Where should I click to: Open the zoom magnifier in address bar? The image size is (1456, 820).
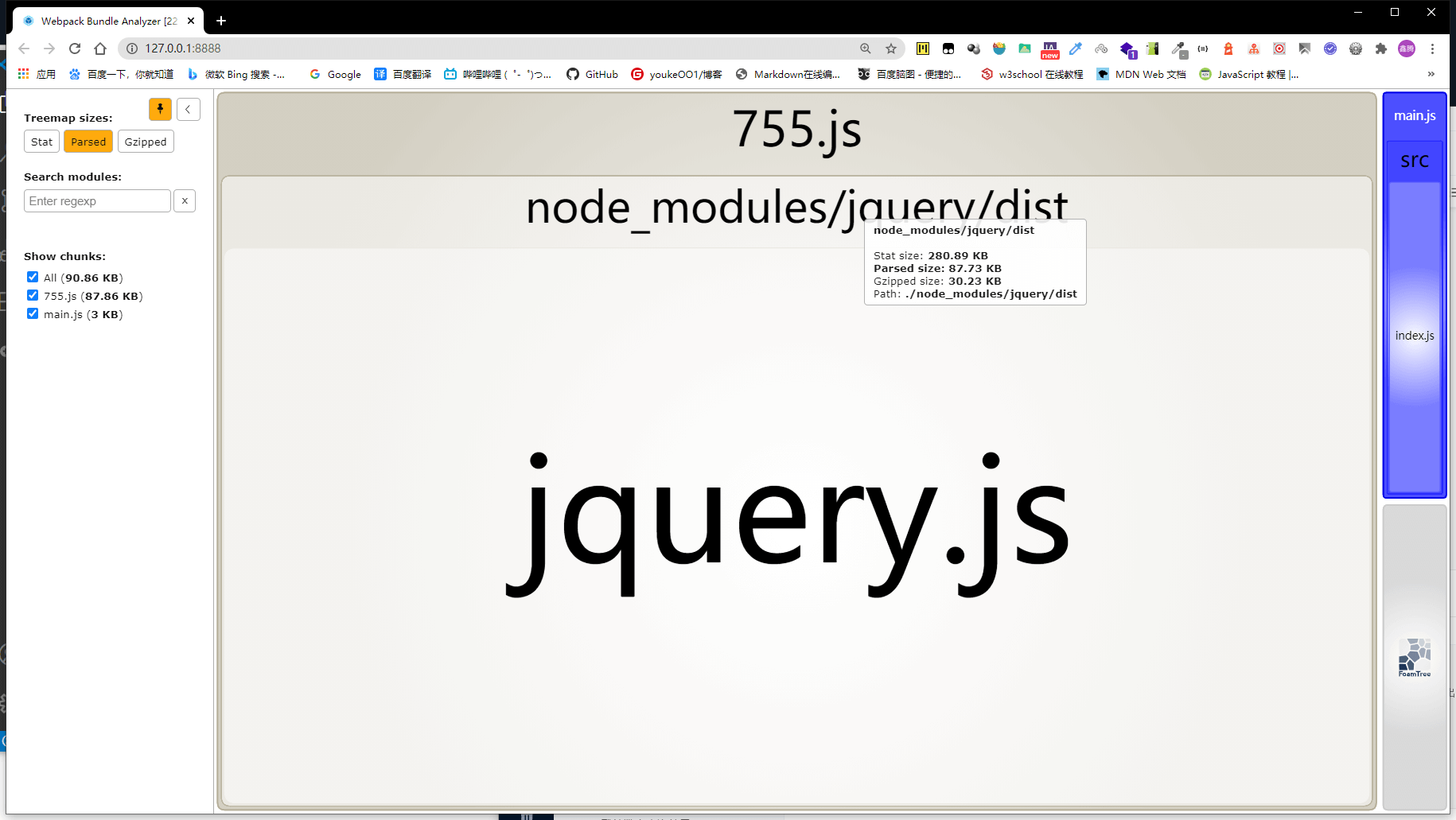tap(866, 49)
